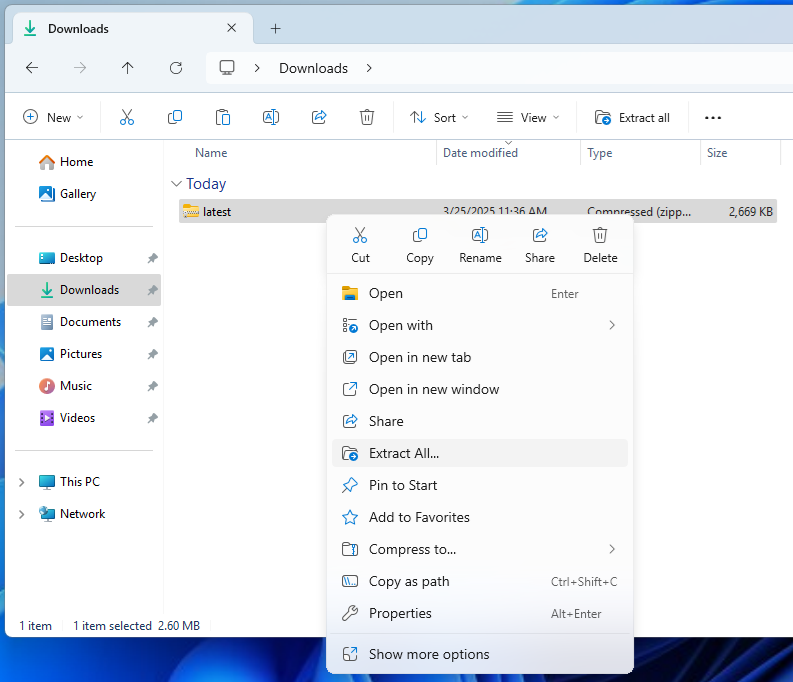
Task: Open a new tab with plus button
Action: point(276,28)
